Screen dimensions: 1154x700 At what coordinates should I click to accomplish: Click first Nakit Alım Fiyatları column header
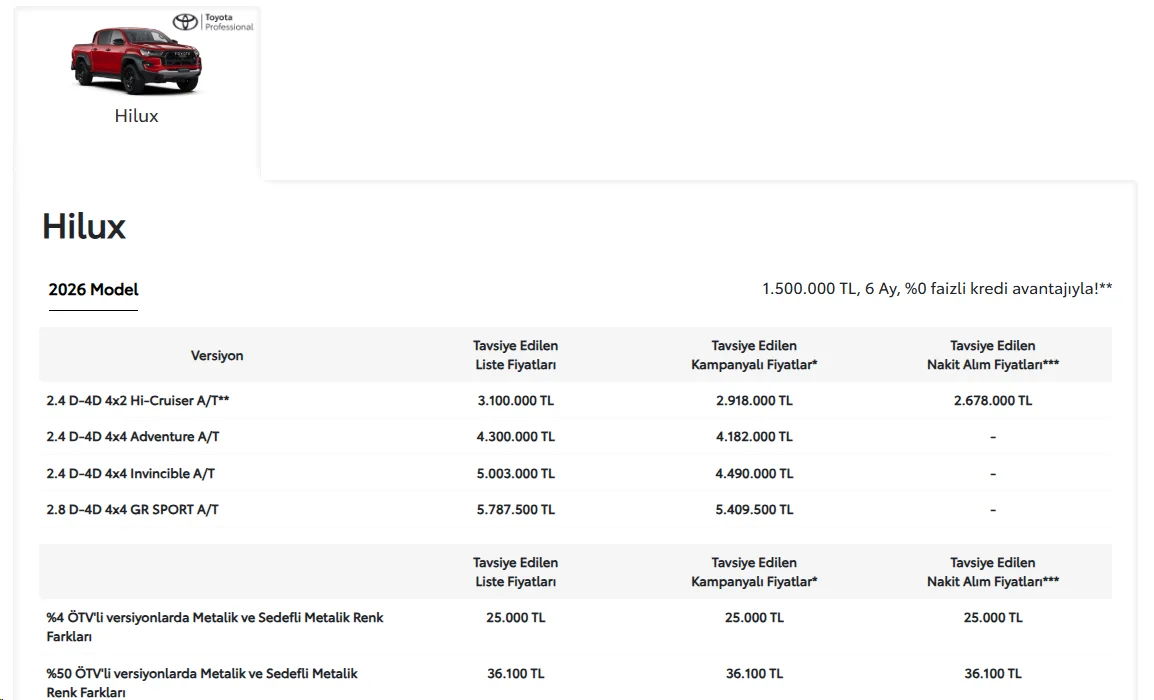coord(992,355)
